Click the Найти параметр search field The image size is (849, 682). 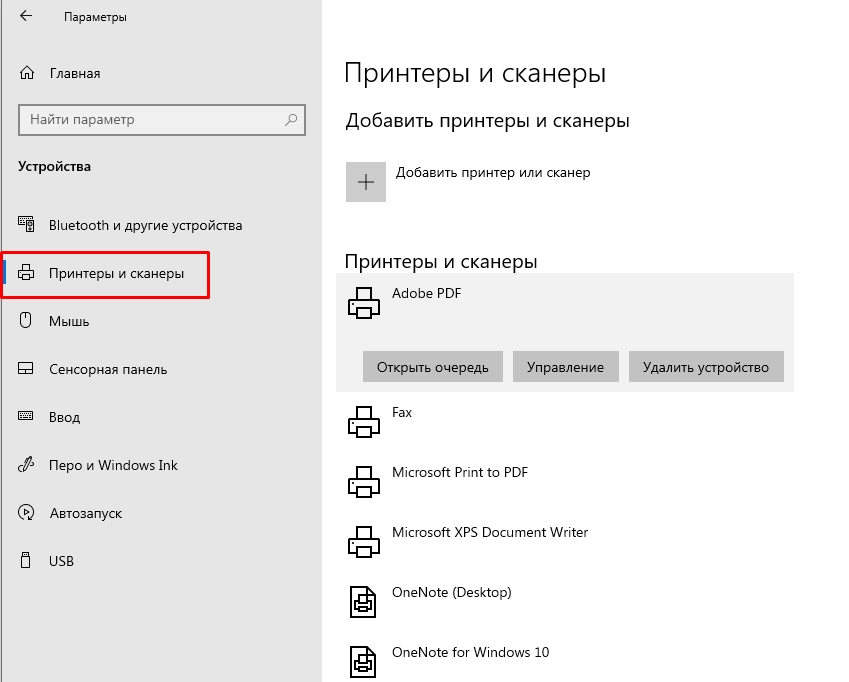tap(150, 120)
